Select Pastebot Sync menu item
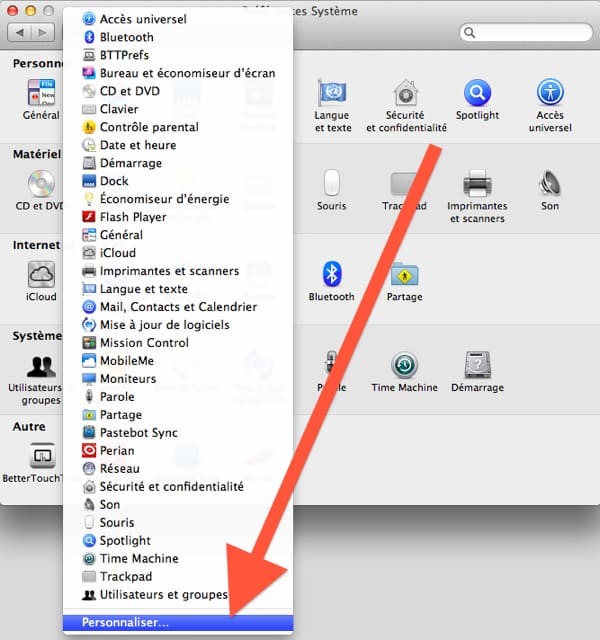This screenshot has height=640, width=600. (178, 432)
